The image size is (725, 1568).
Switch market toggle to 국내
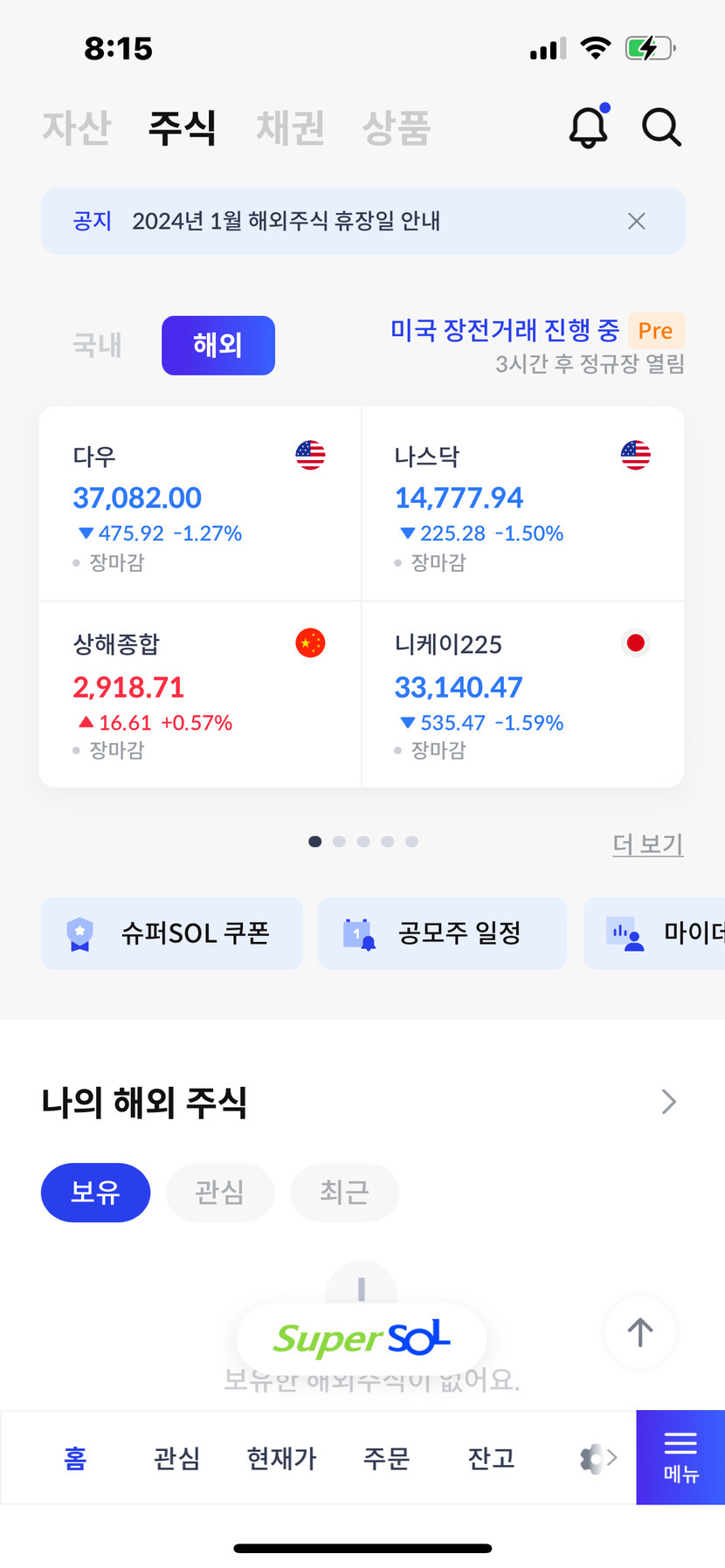point(97,346)
